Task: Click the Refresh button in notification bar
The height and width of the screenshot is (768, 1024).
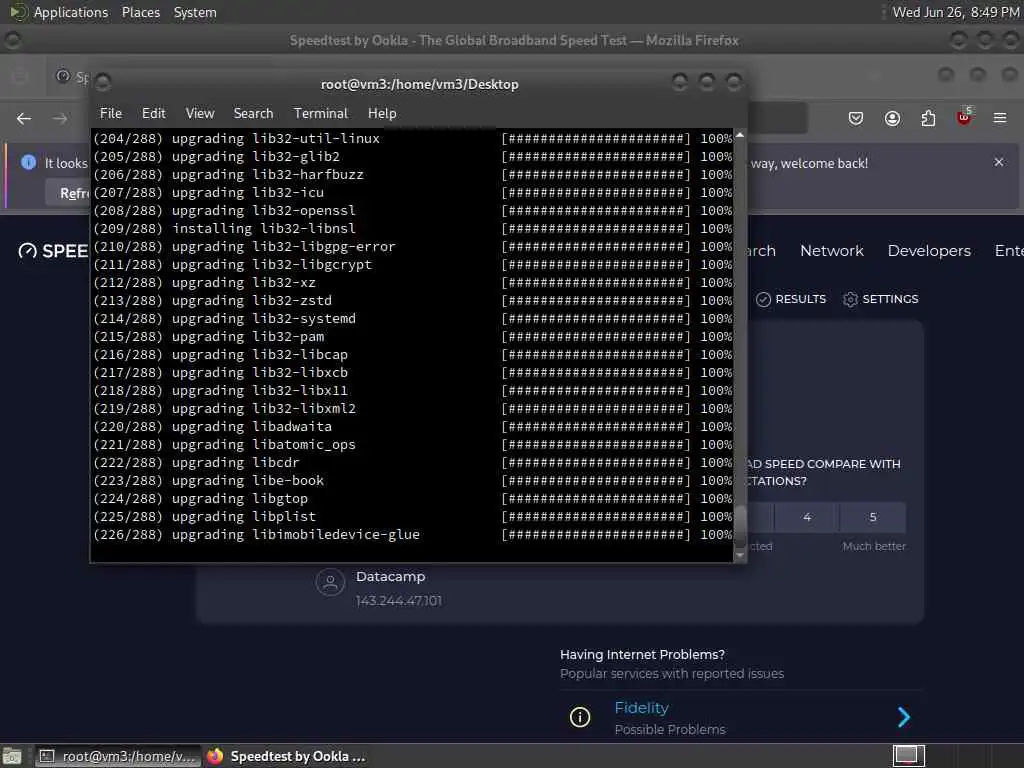Action: coord(68,193)
